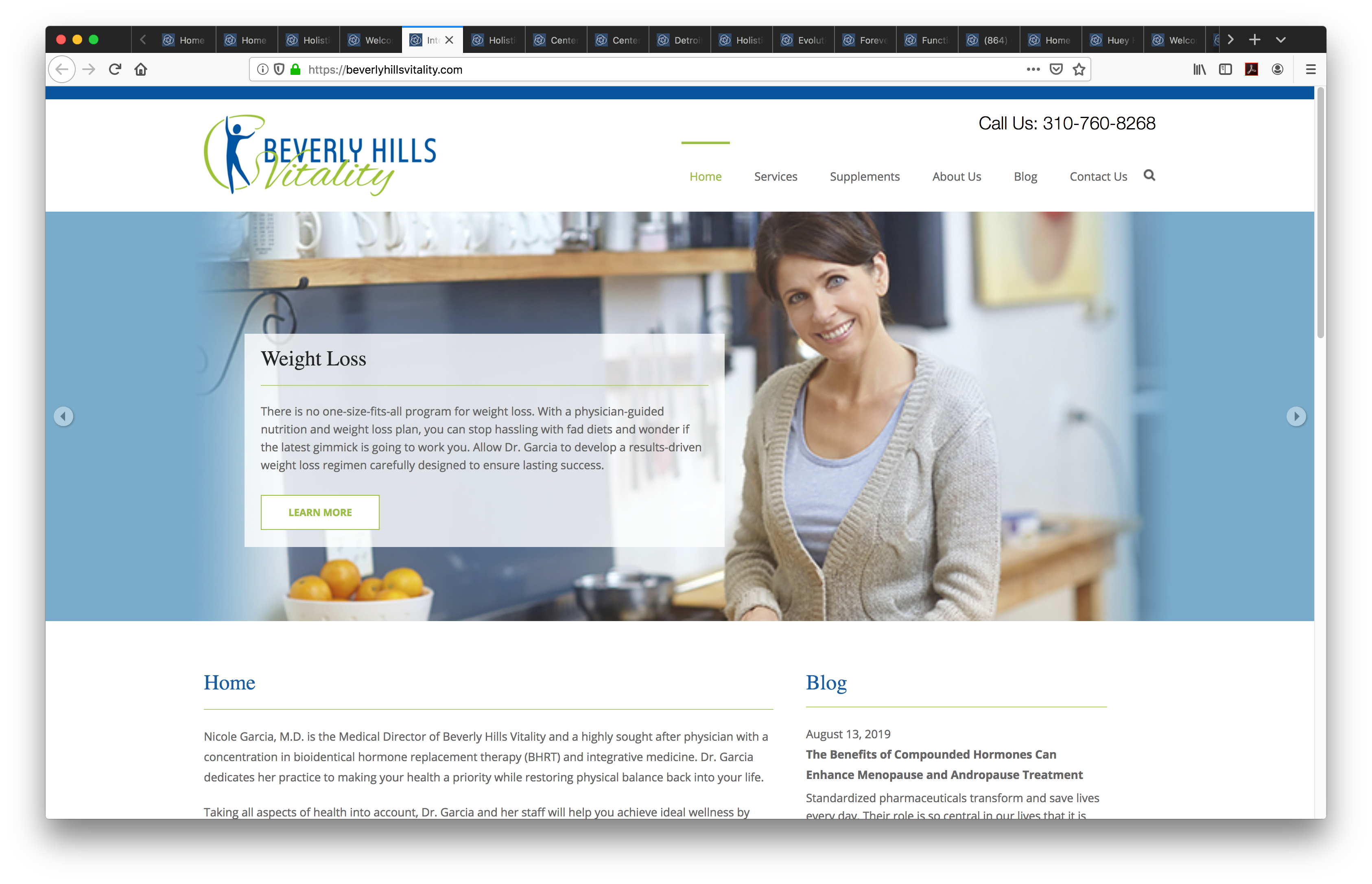Bookmark this page with star icon
Screen dimensions: 1372x884
coord(1079,70)
